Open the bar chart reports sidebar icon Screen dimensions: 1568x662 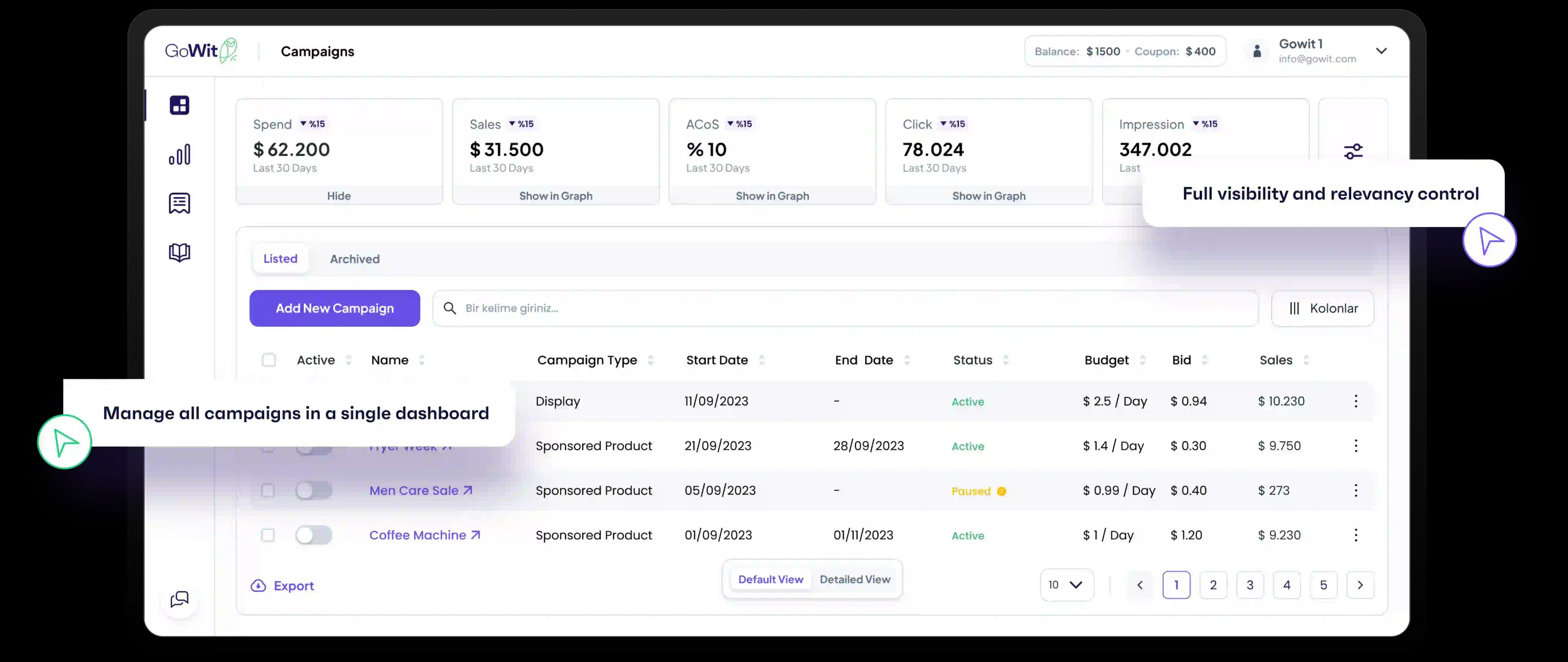(x=179, y=155)
